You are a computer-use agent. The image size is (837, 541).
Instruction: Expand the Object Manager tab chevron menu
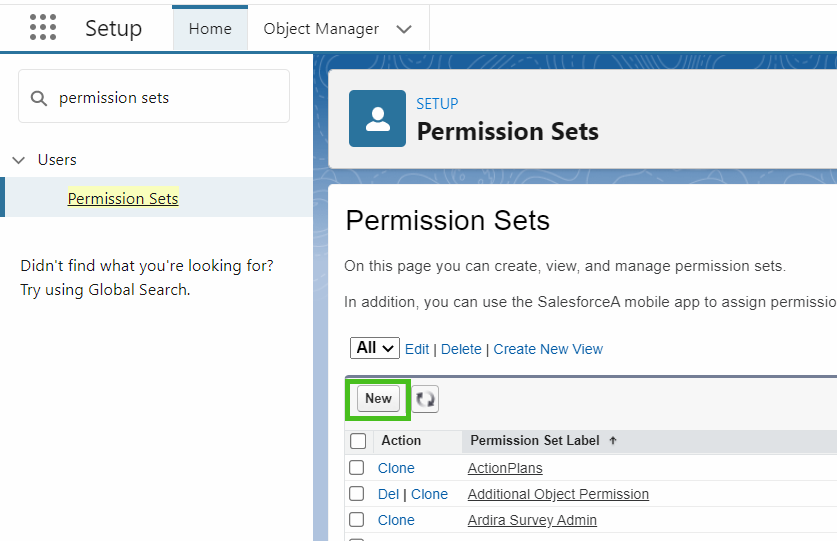(404, 29)
